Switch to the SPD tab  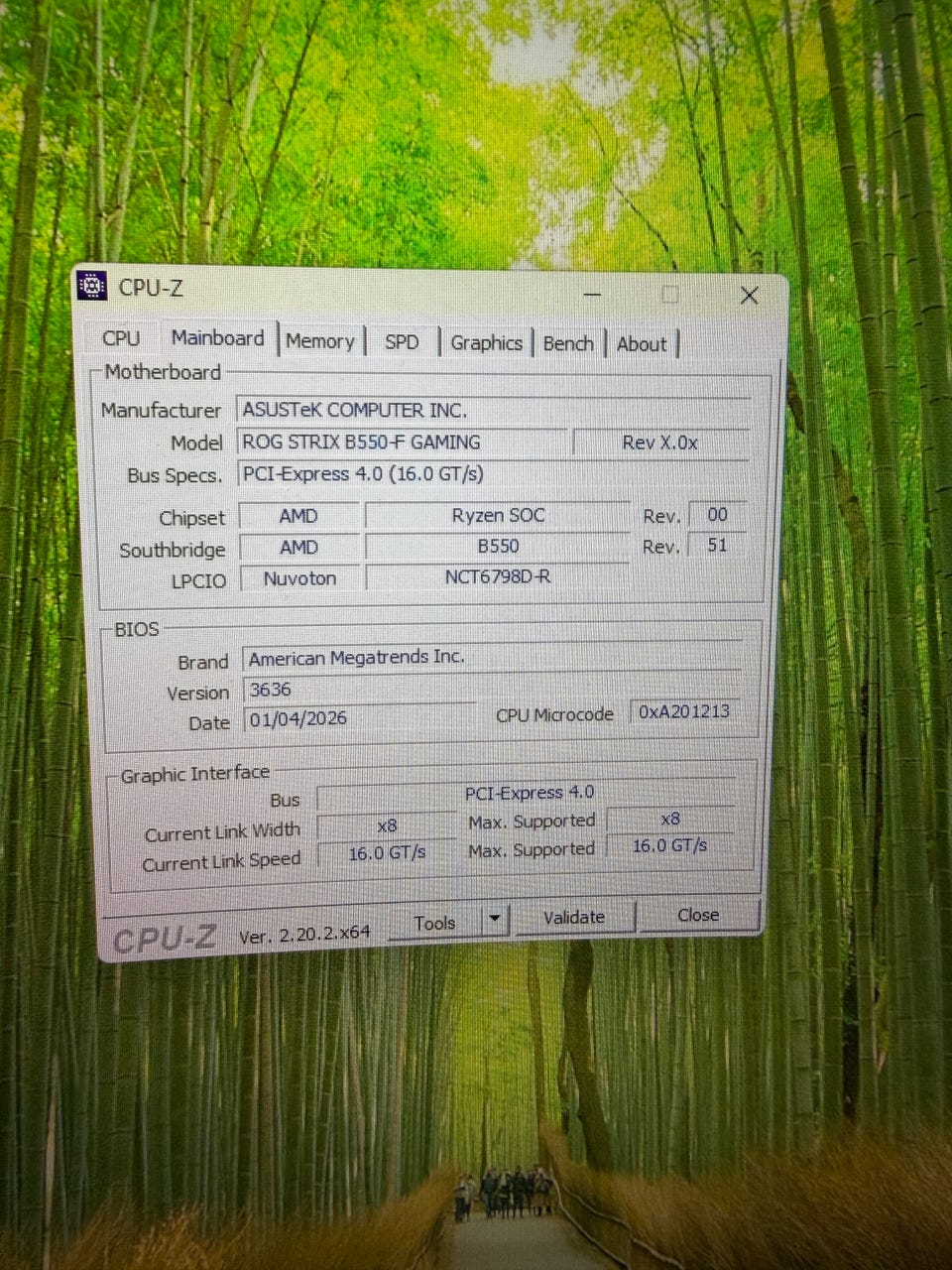point(402,342)
